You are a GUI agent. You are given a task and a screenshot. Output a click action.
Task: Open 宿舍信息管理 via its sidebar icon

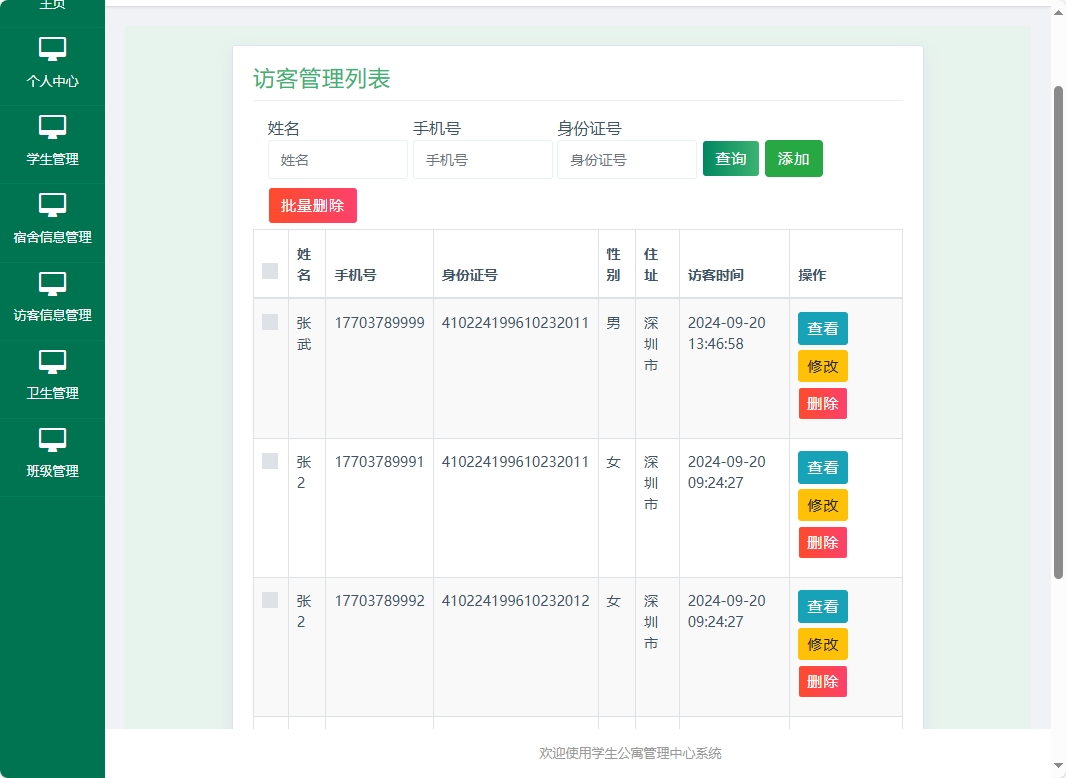[x=52, y=204]
